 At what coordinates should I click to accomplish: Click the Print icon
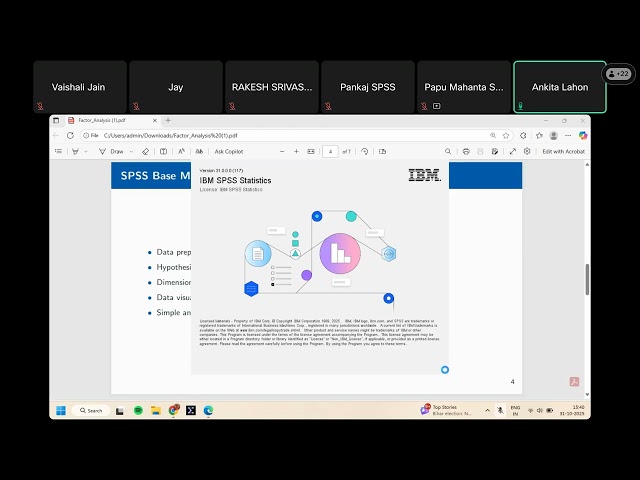466,151
